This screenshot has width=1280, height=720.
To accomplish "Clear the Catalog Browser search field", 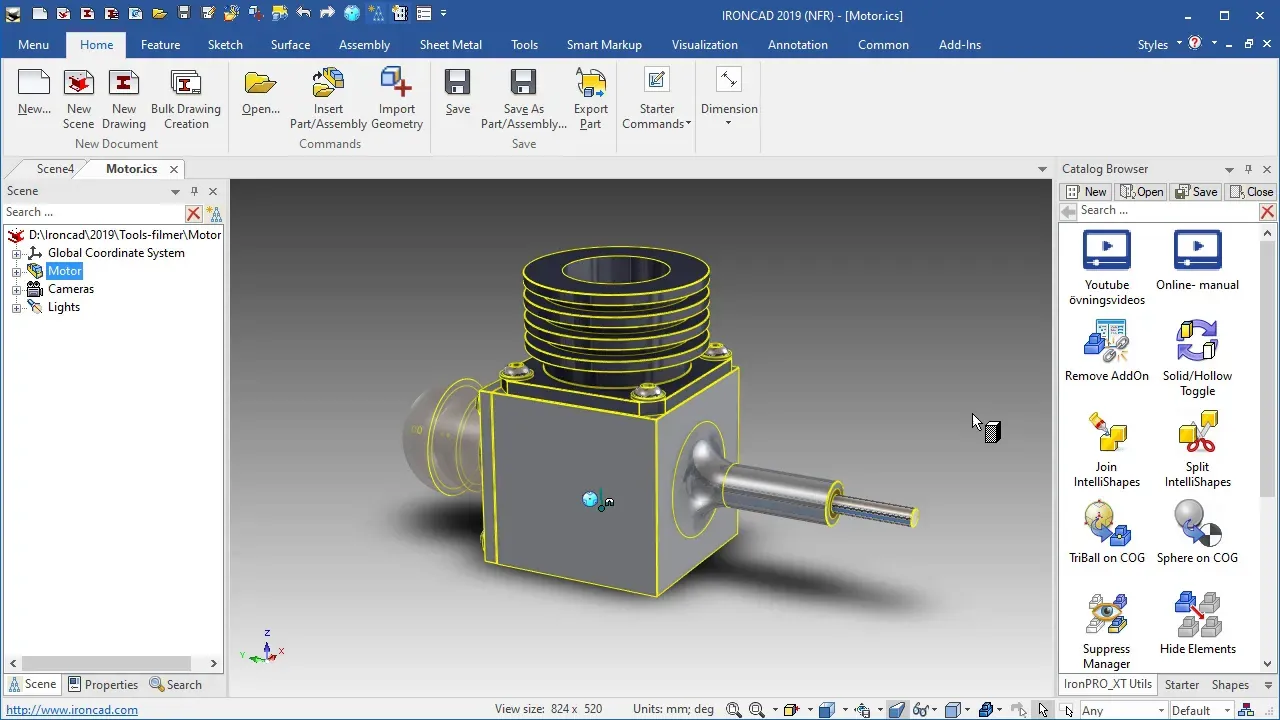I will 1267,211.
